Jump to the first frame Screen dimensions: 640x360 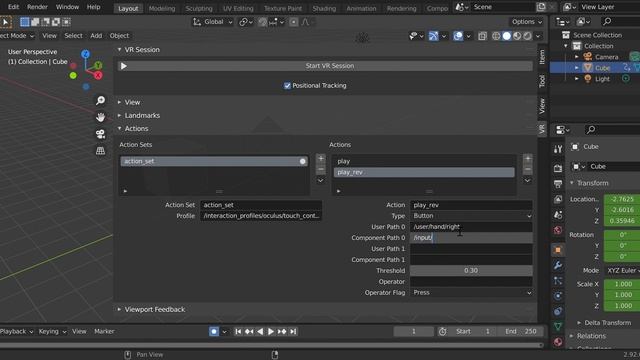coord(238,331)
